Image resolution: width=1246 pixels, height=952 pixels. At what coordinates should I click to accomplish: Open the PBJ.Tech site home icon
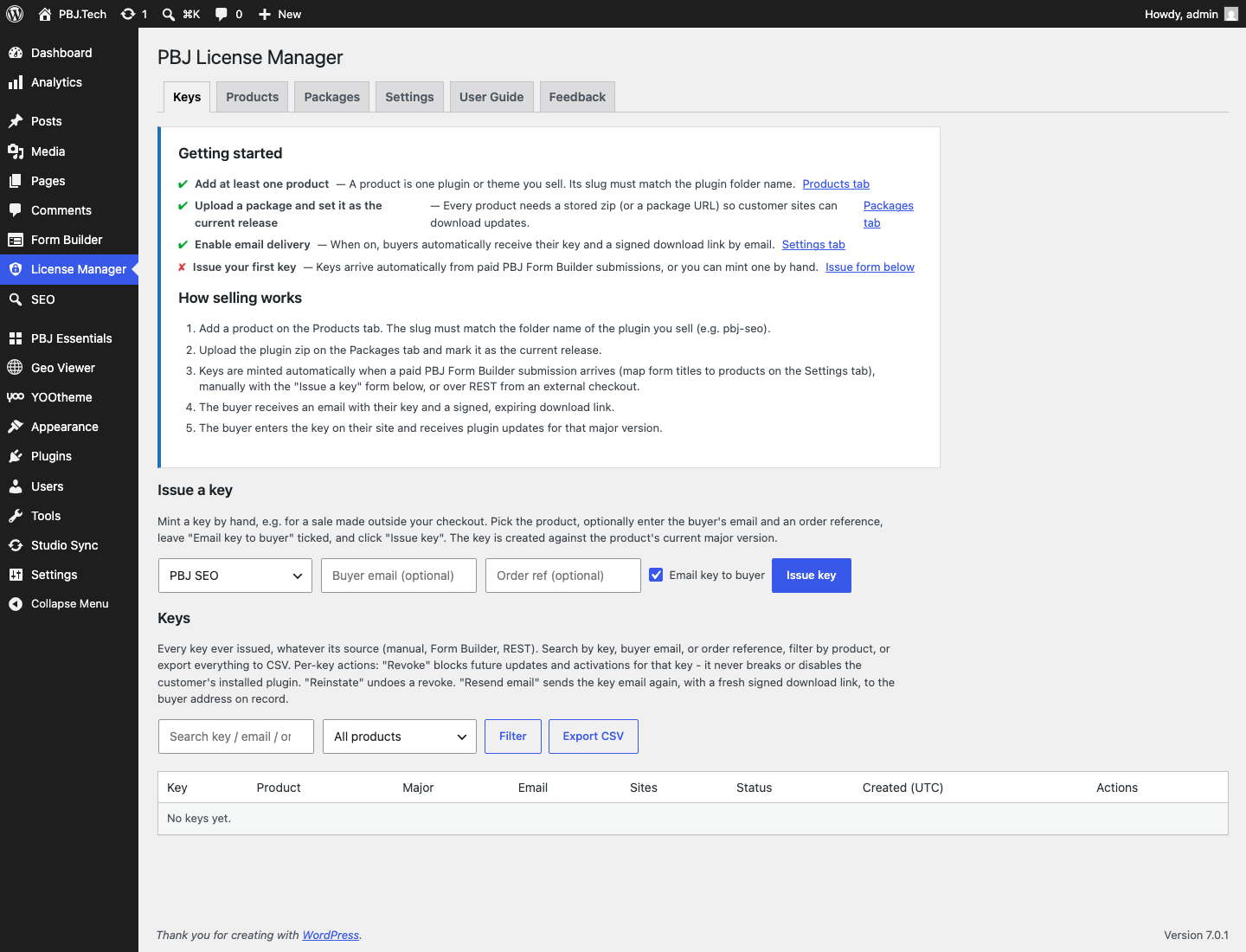coord(45,14)
